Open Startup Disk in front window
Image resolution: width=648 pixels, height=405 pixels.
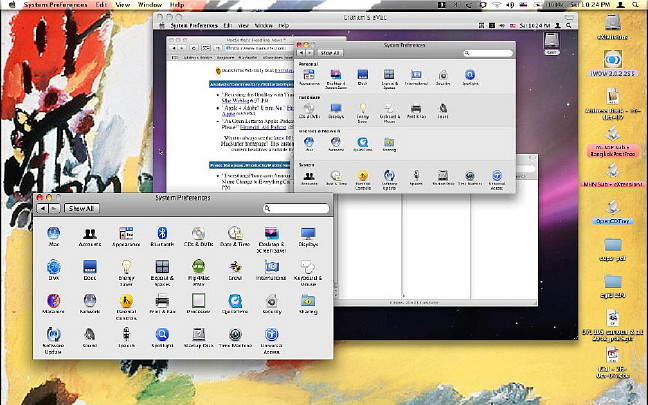pos(198,338)
